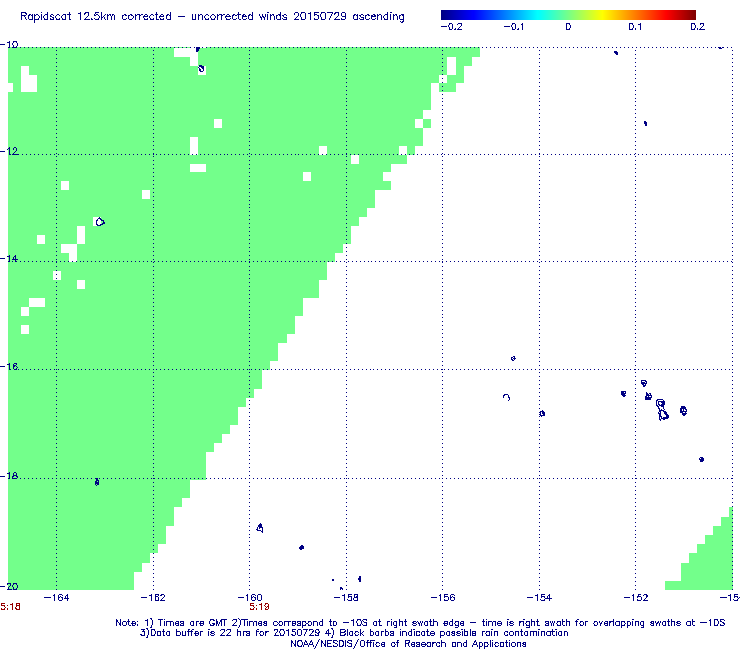Click the -164 longitude axis label

click(x=56, y=598)
